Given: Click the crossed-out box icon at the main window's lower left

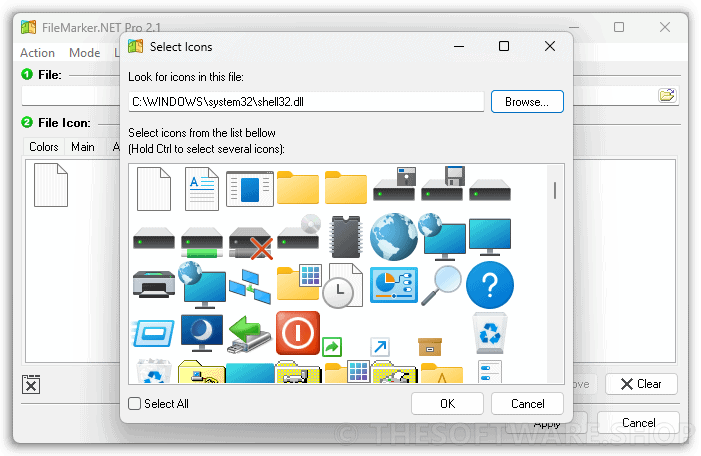Looking at the screenshot, I should (31, 384).
